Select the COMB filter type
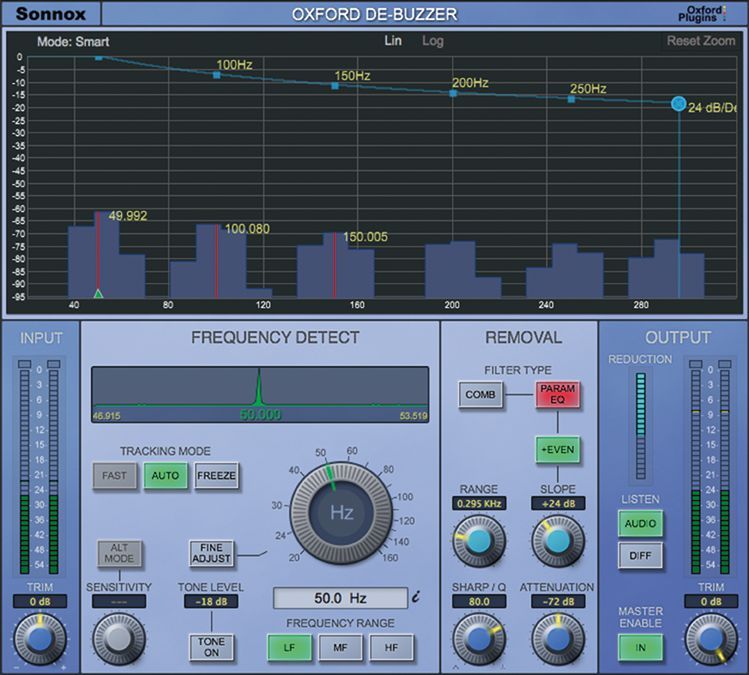 coord(481,394)
